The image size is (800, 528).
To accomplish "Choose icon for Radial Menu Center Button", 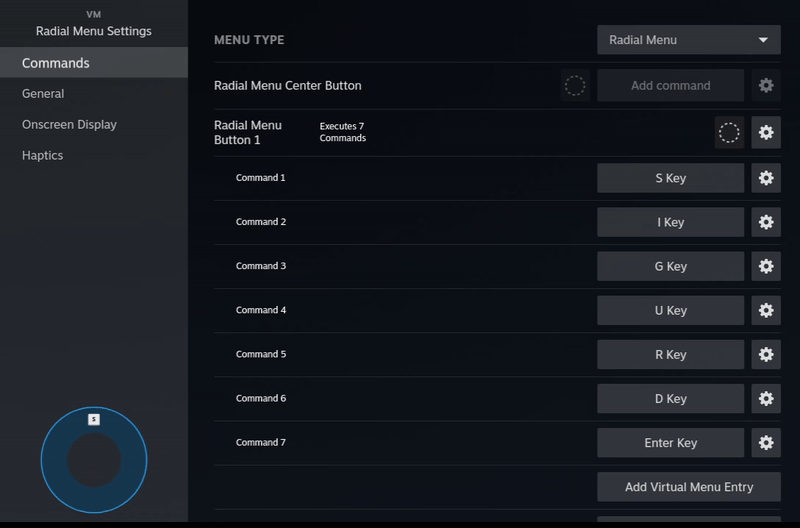I will pos(575,86).
